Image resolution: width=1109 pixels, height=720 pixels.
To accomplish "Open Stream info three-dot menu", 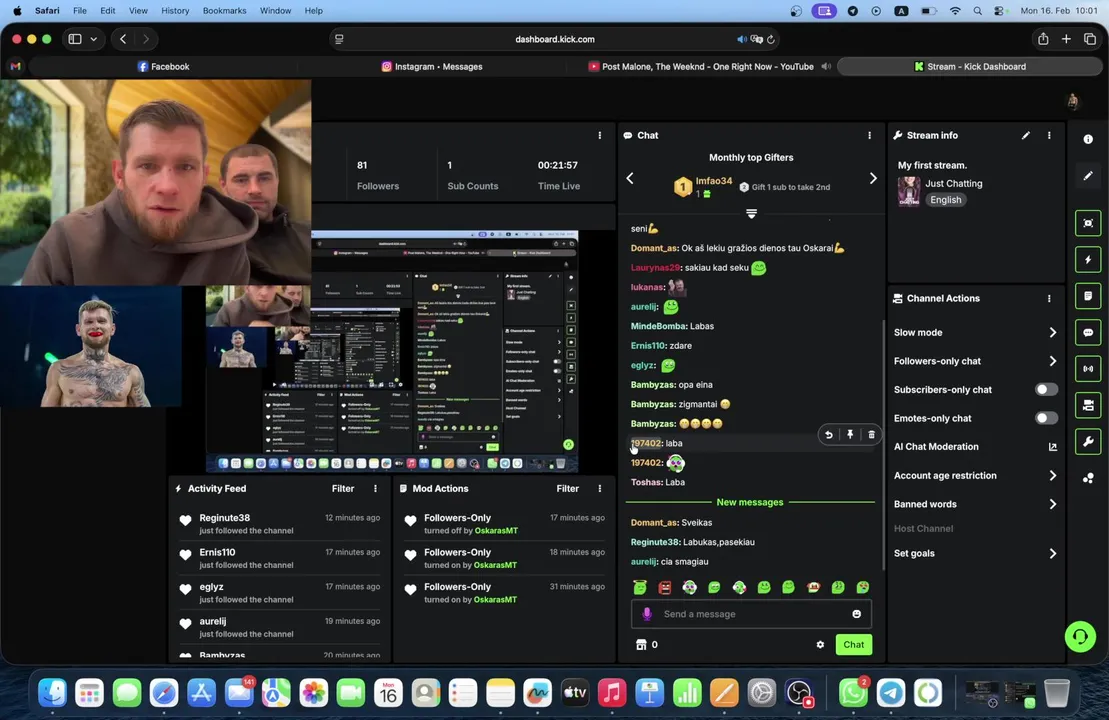I will [x=1049, y=135].
